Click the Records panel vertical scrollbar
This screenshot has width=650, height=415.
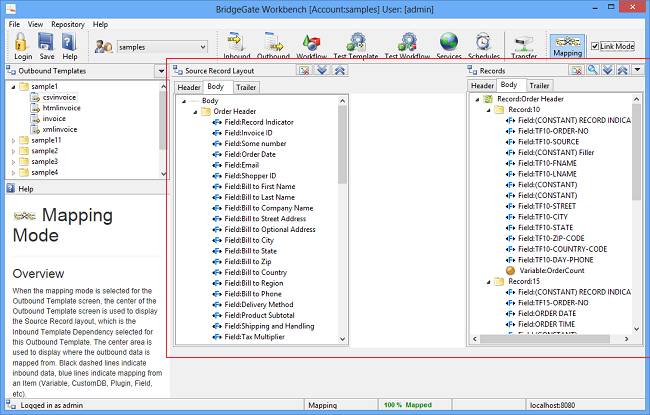(x=637, y=151)
